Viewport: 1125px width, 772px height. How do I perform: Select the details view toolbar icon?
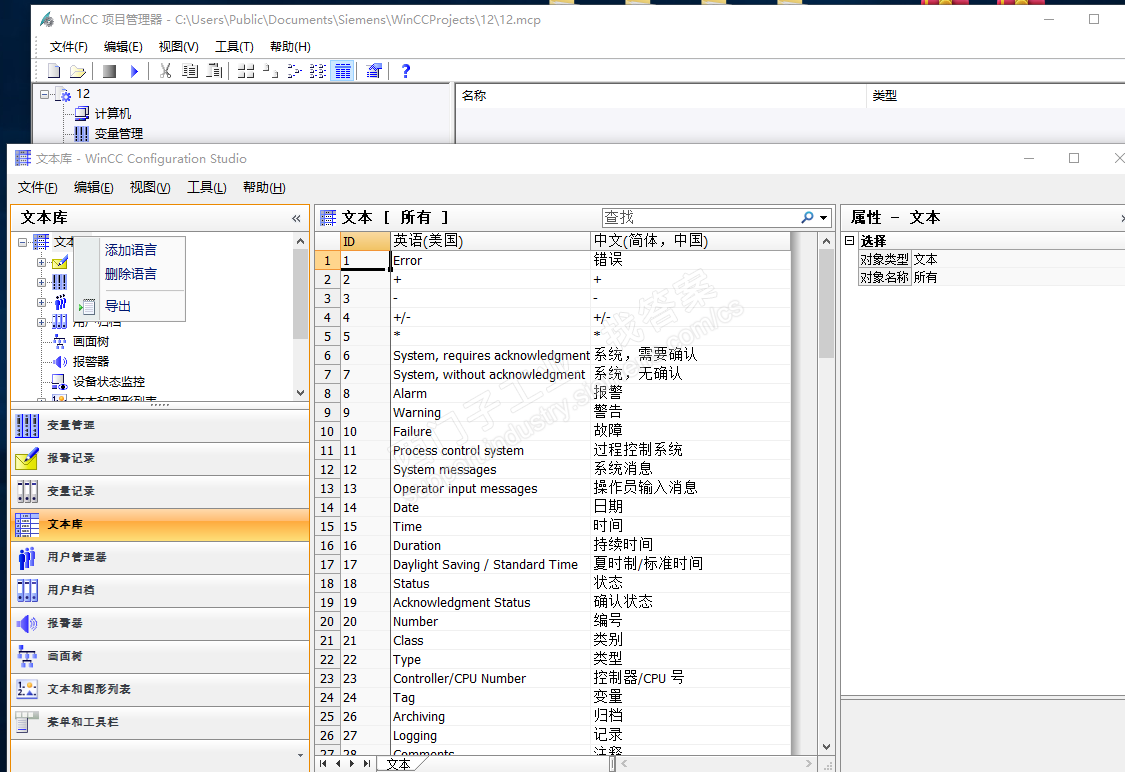[x=342, y=71]
